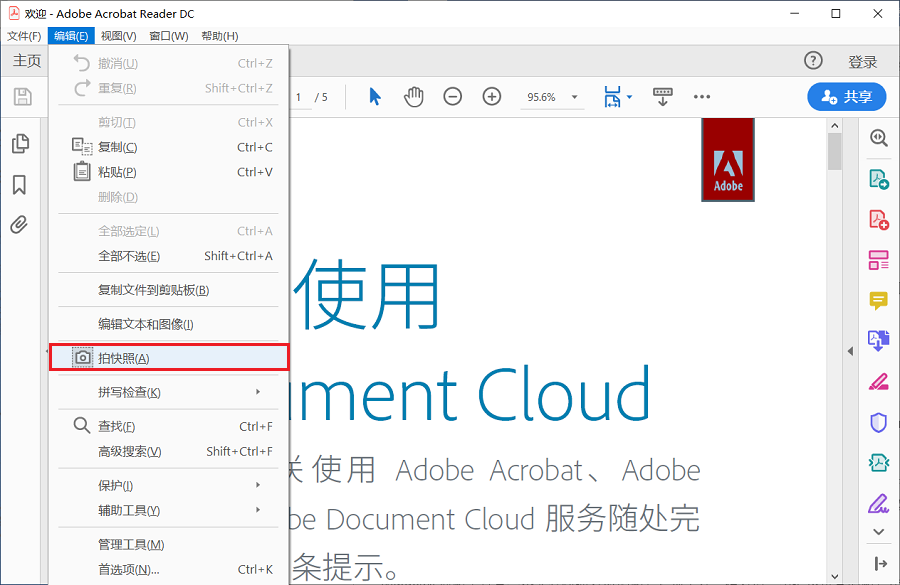900x585 pixels.
Task: Open the bookmarks panel
Action: pyautogui.click(x=19, y=185)
